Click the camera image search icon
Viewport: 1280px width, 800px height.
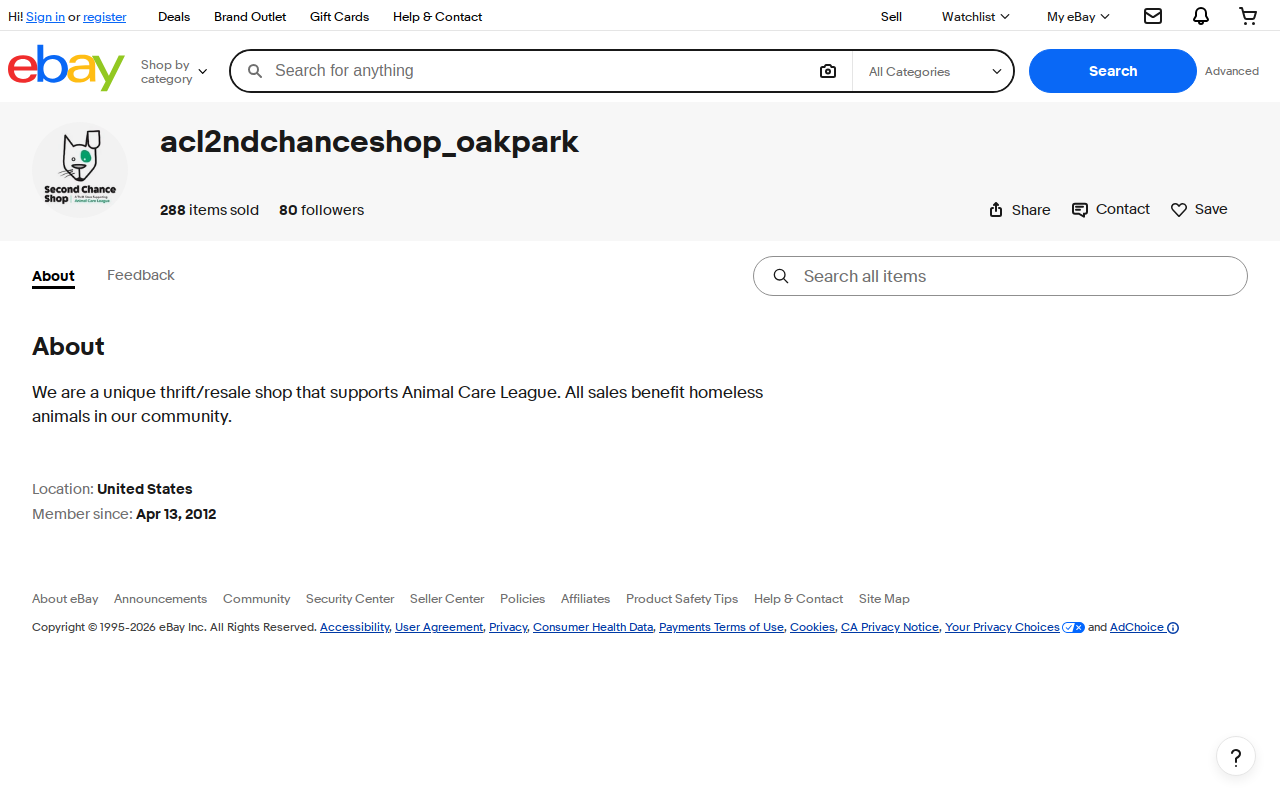click(828, 71)
